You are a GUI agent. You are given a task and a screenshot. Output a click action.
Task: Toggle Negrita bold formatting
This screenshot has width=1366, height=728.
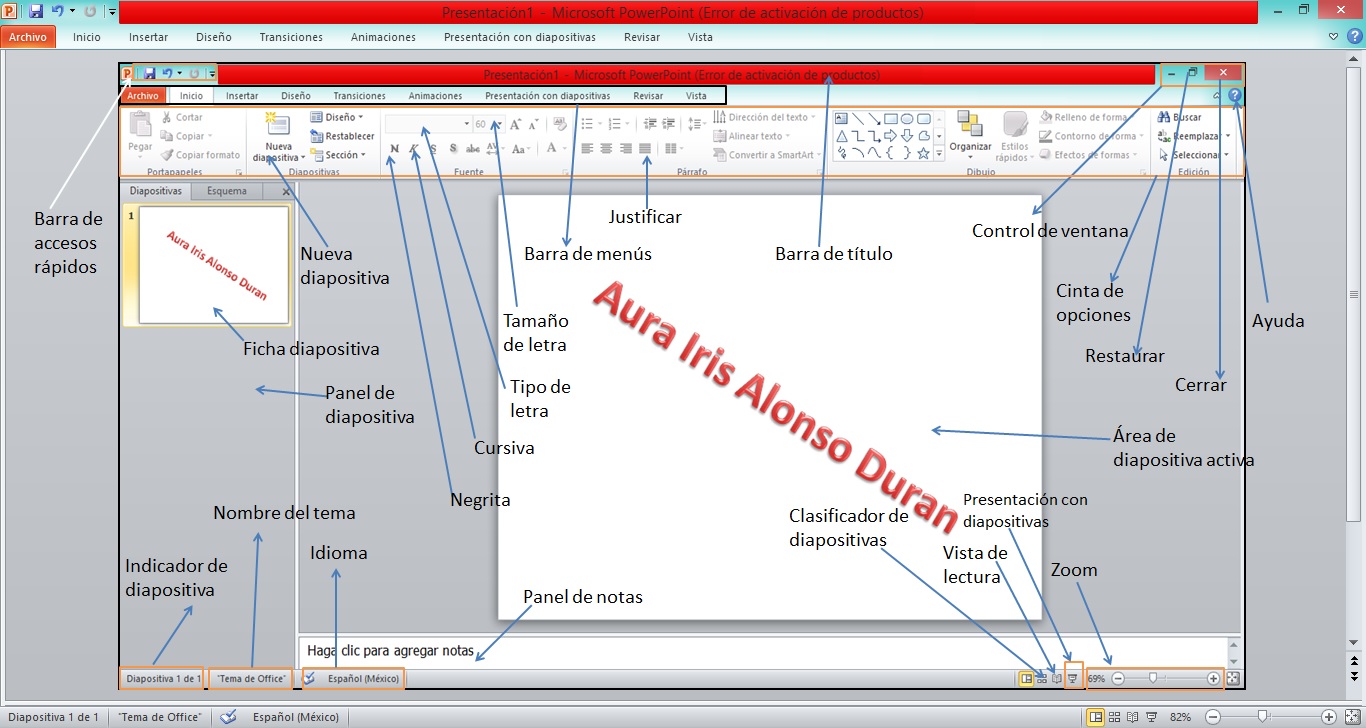[393, 148]
